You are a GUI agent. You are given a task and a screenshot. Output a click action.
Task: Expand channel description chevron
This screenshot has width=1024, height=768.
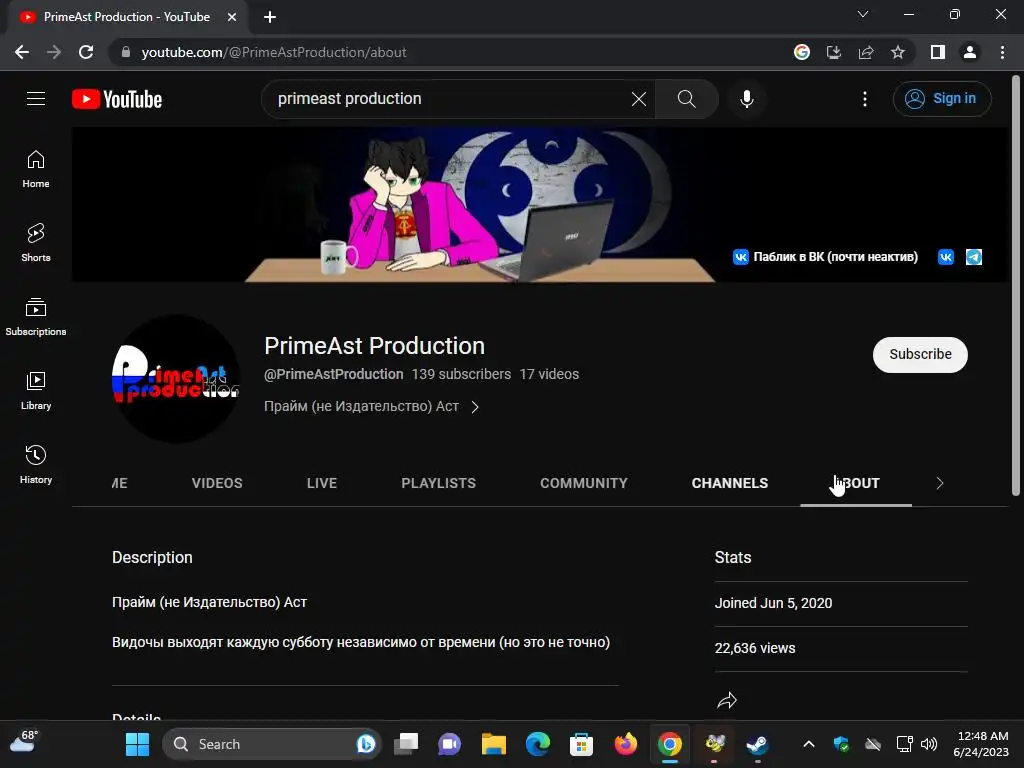pyautogui.click(x=475, y=407)
